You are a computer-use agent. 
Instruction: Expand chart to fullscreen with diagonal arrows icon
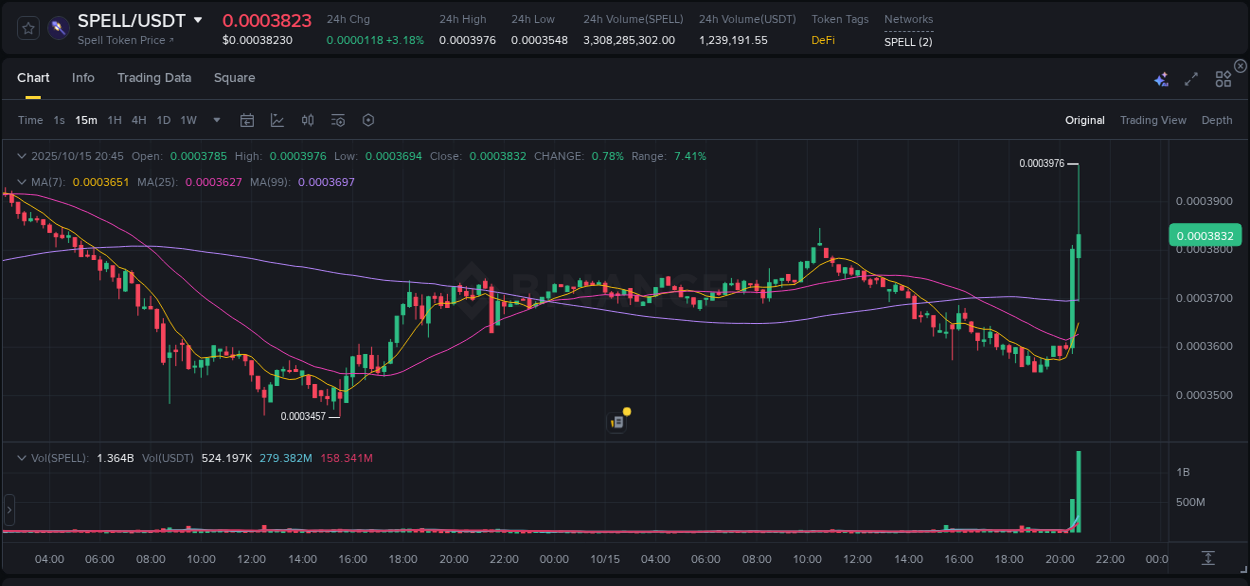click(x=1190, y=78)
